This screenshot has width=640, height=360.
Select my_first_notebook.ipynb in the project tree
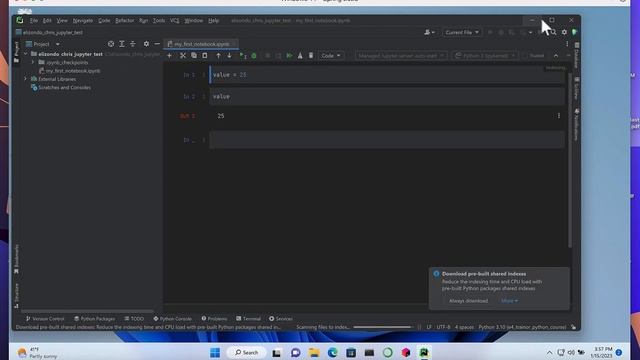[x=70, y=71]
